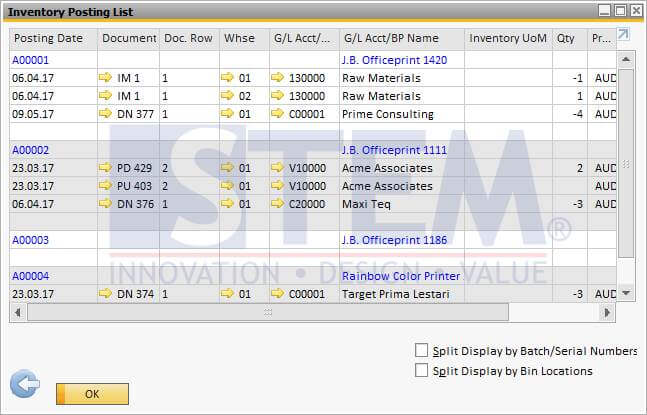Click the Inventory UoM column header
Image resolution: width=647 pixels, height=415 pixels.
(x=508, y=38)
